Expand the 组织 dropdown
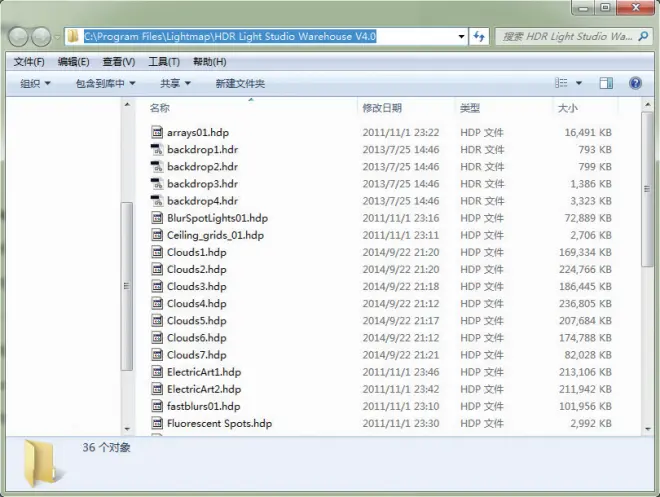This screenshot has width=660, height=497. pyautogui.click(x=35, y=83)
